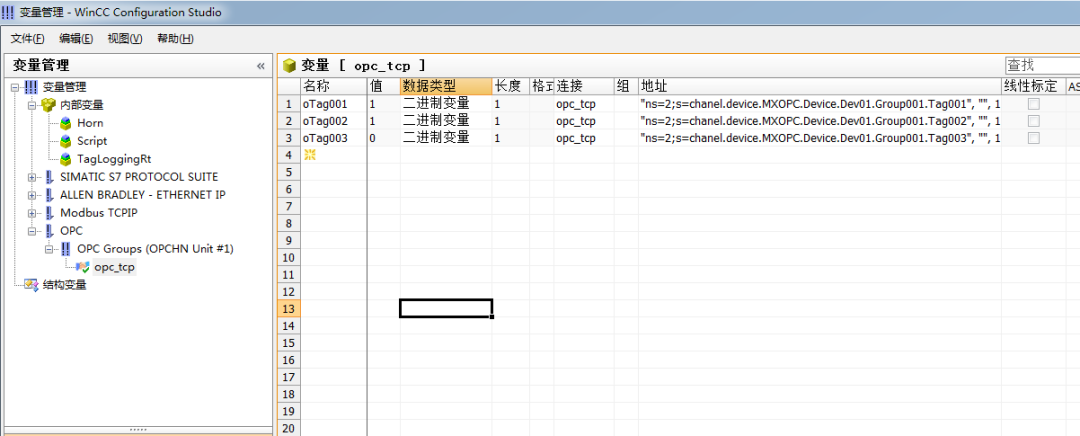Click the 内部变量 cube group icon

tap(48, 105)
